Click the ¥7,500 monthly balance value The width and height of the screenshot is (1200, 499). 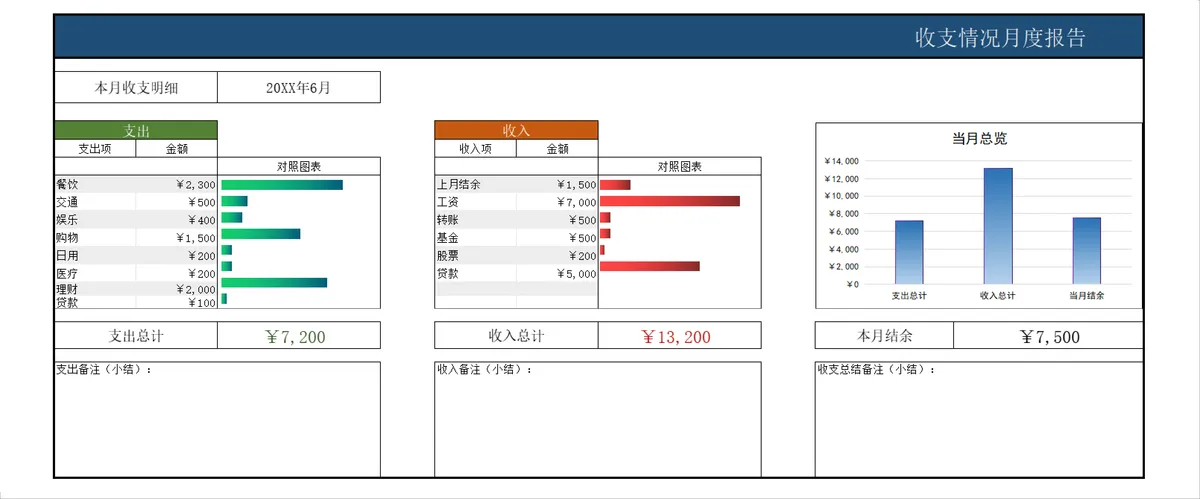[1048, 336]
